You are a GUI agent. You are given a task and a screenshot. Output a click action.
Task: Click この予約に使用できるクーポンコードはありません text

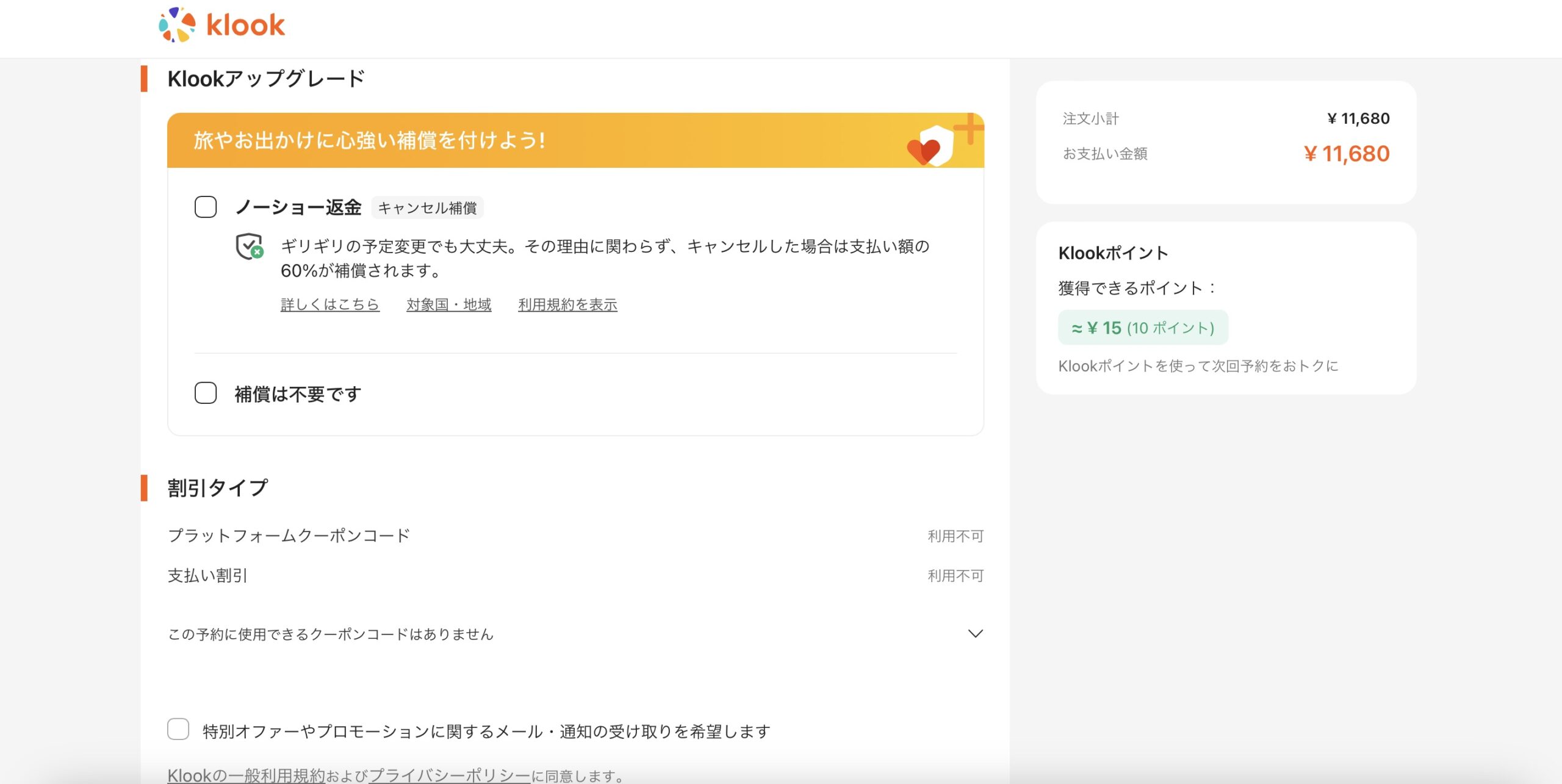(x=331, y=635)
